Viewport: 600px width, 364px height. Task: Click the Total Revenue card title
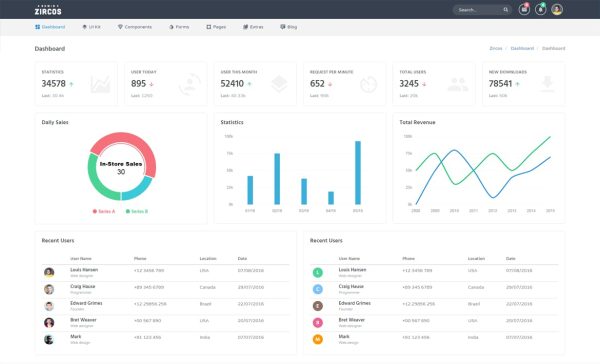[417, 122]
